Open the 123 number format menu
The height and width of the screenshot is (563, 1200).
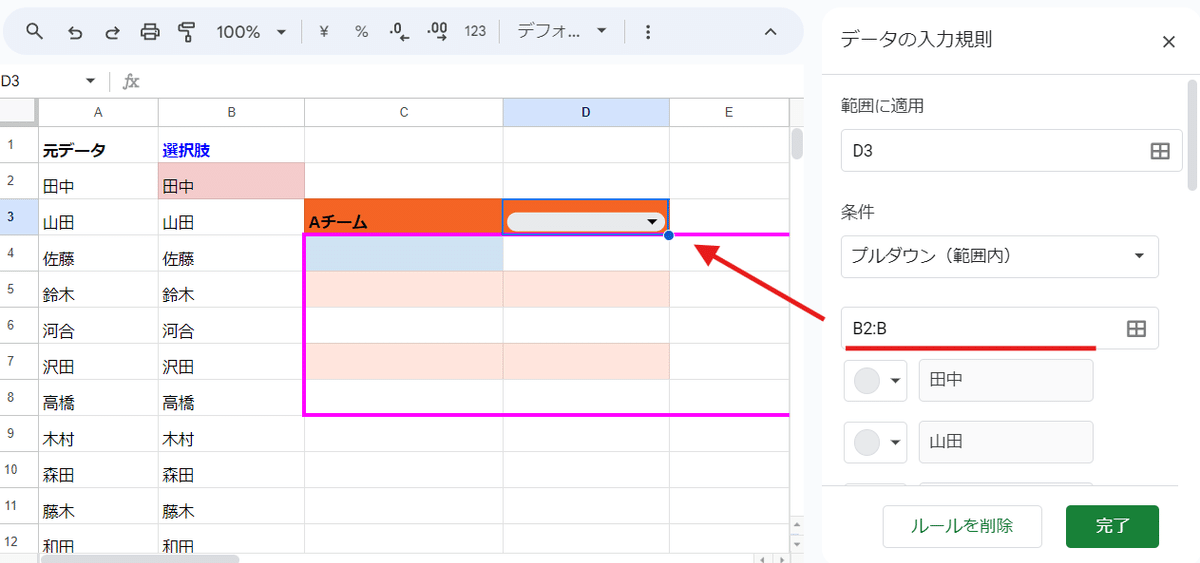475,32
